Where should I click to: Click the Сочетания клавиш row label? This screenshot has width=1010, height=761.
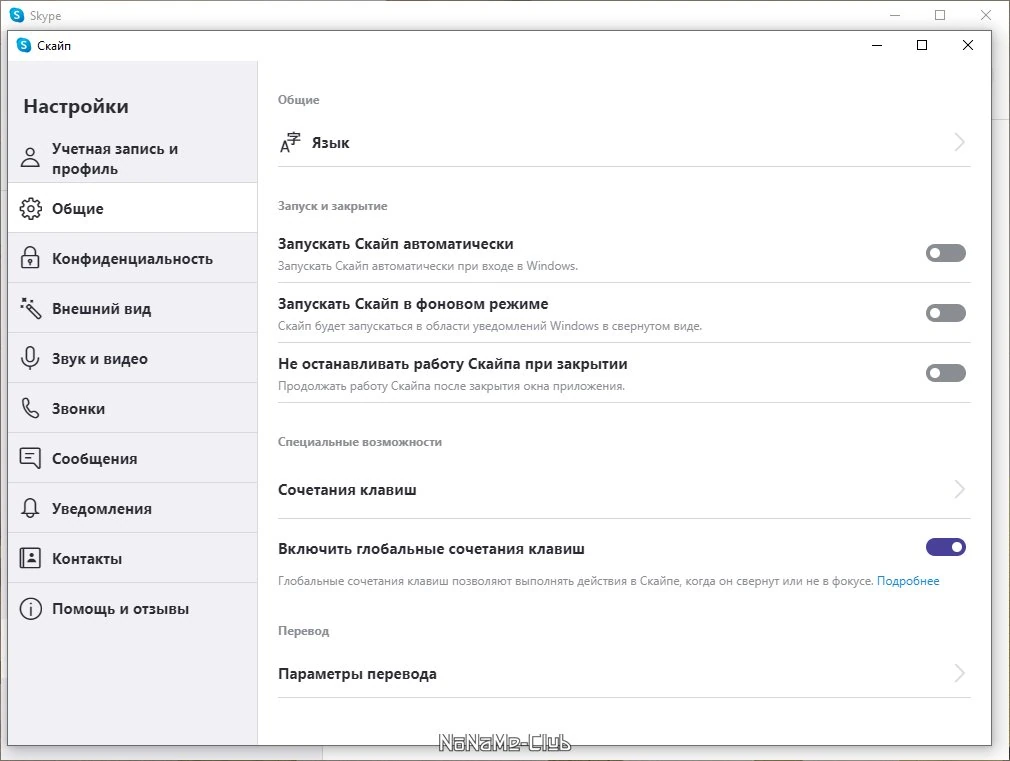click(347, 490)
